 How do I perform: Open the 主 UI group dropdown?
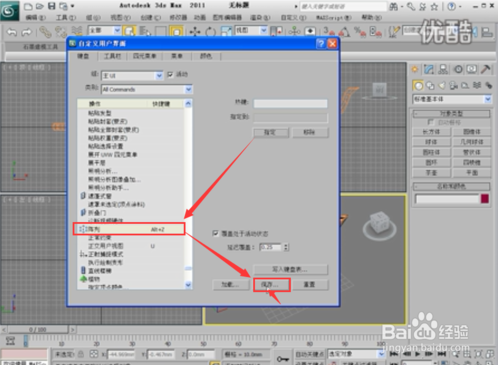[132, 75]
